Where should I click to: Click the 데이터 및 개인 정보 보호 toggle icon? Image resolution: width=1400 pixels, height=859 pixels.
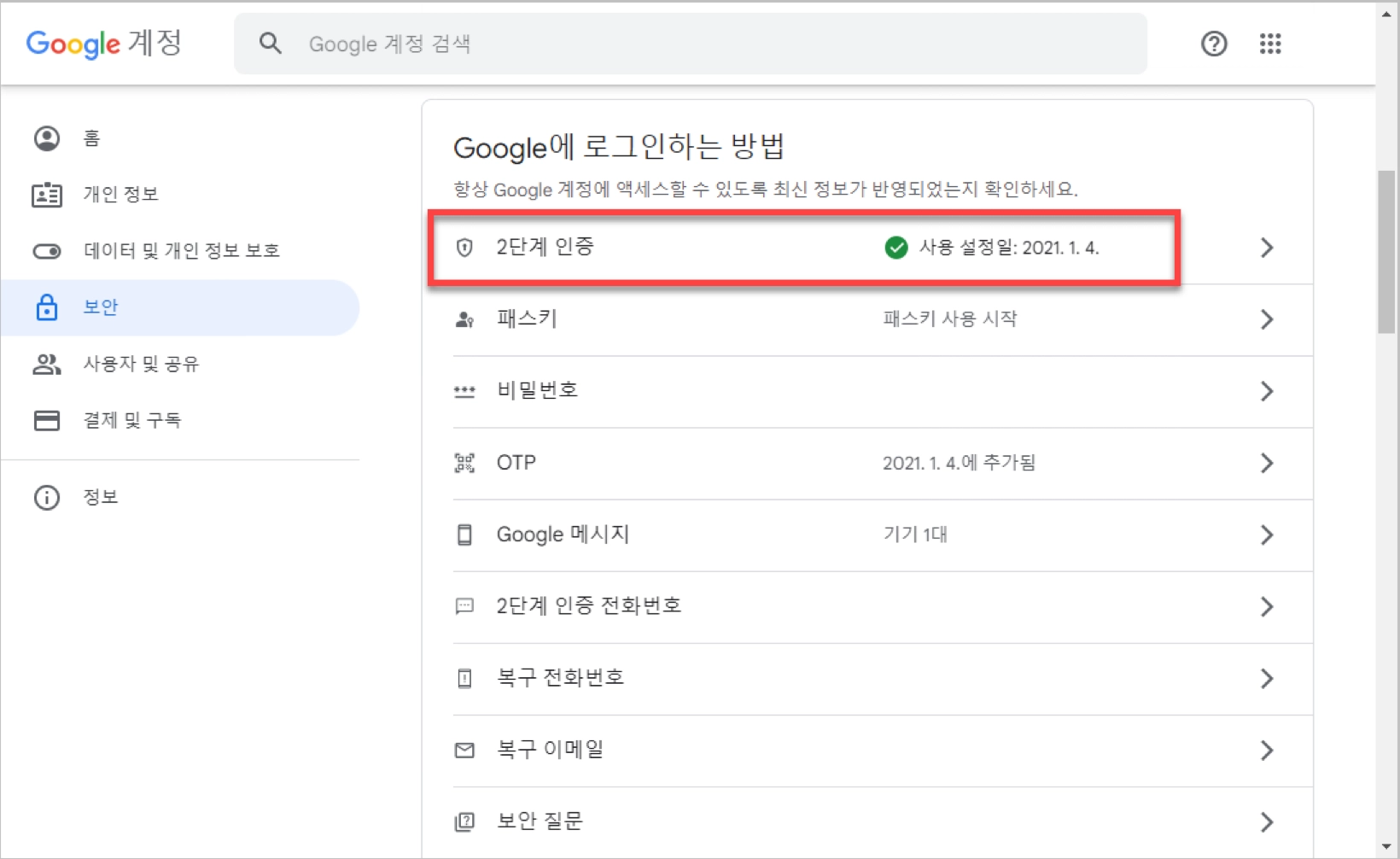47,251
